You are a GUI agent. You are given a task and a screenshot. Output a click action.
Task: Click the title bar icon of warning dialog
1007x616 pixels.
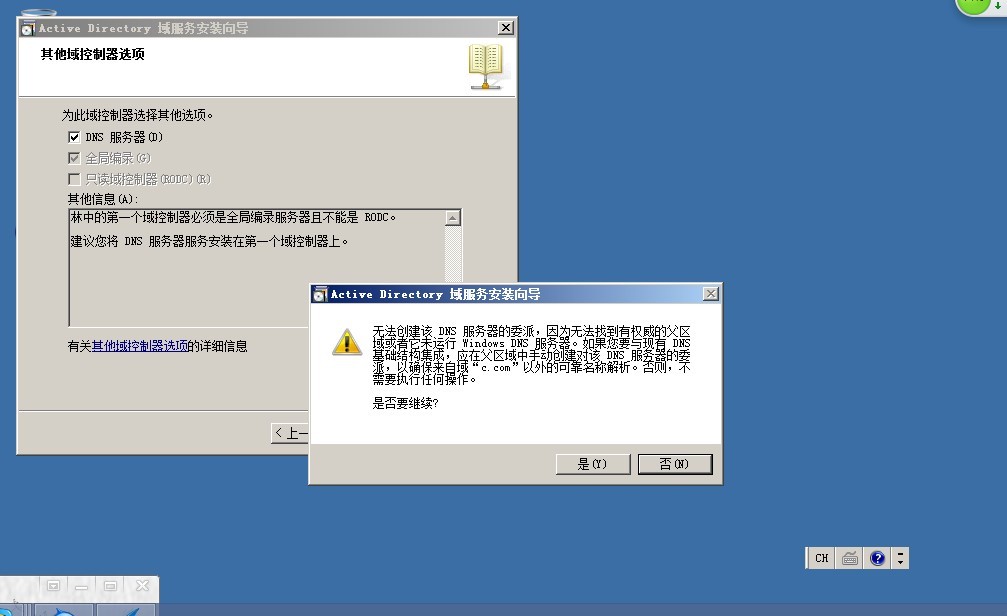(x=319, y=294)
